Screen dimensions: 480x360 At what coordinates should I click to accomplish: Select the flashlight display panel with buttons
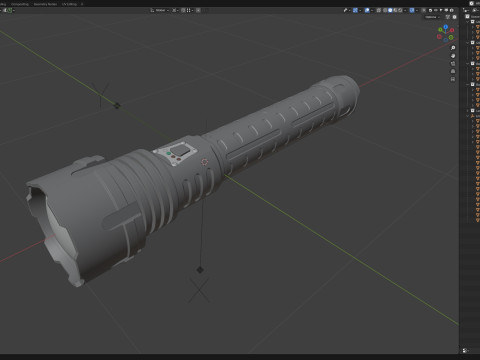(176, 153)
